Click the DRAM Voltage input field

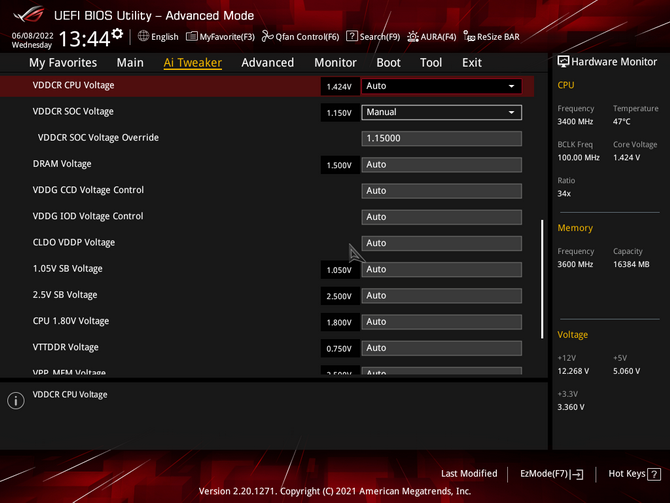[441, 165]
